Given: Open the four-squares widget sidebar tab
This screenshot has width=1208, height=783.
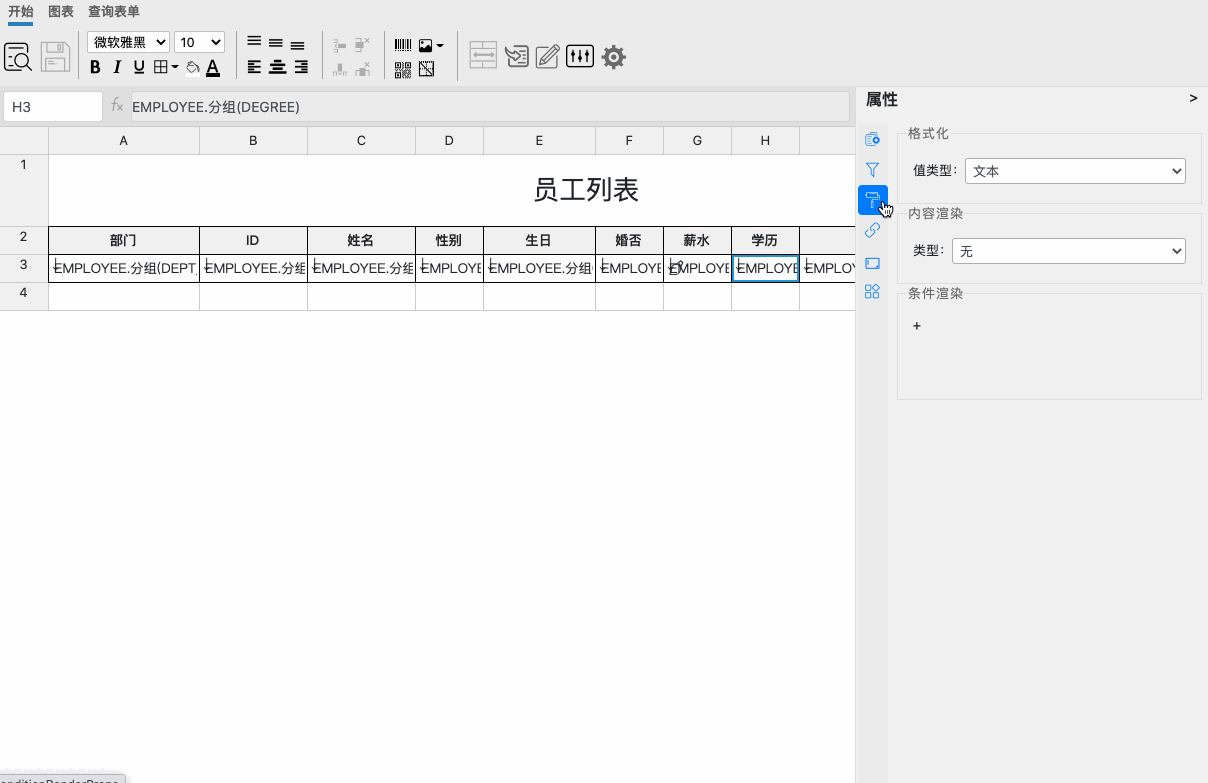Looking at the screenshot, I should [872, 291].
